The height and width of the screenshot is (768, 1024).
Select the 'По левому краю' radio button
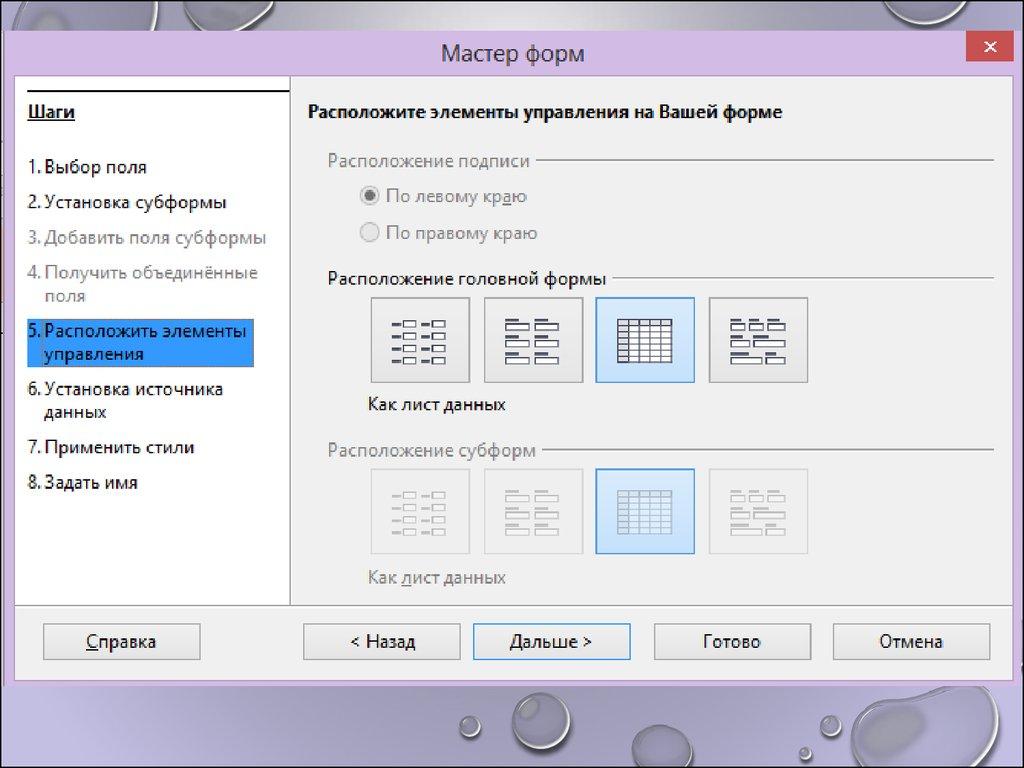point(370,197)
